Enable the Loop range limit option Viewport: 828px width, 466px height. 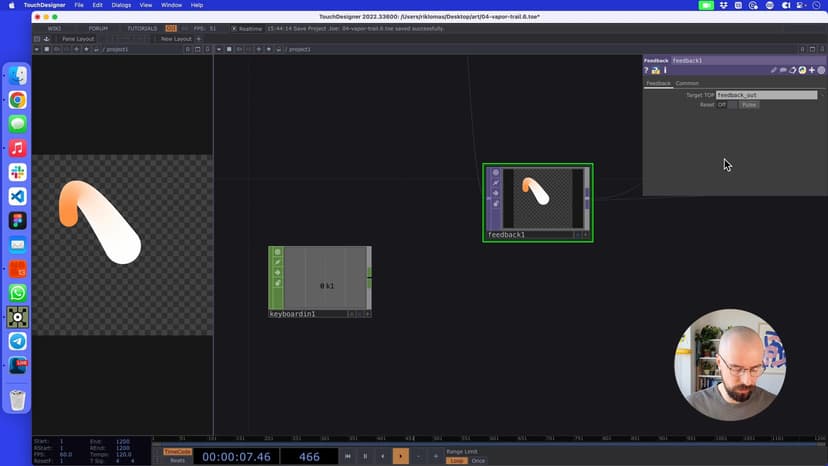pyautogui.click(x=456, y=461)
